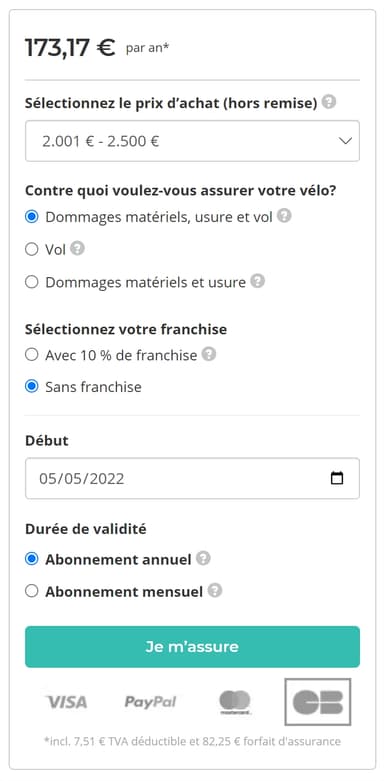
Task: Open Abonnement annuel help icon
Action: [x=203, y=558]
